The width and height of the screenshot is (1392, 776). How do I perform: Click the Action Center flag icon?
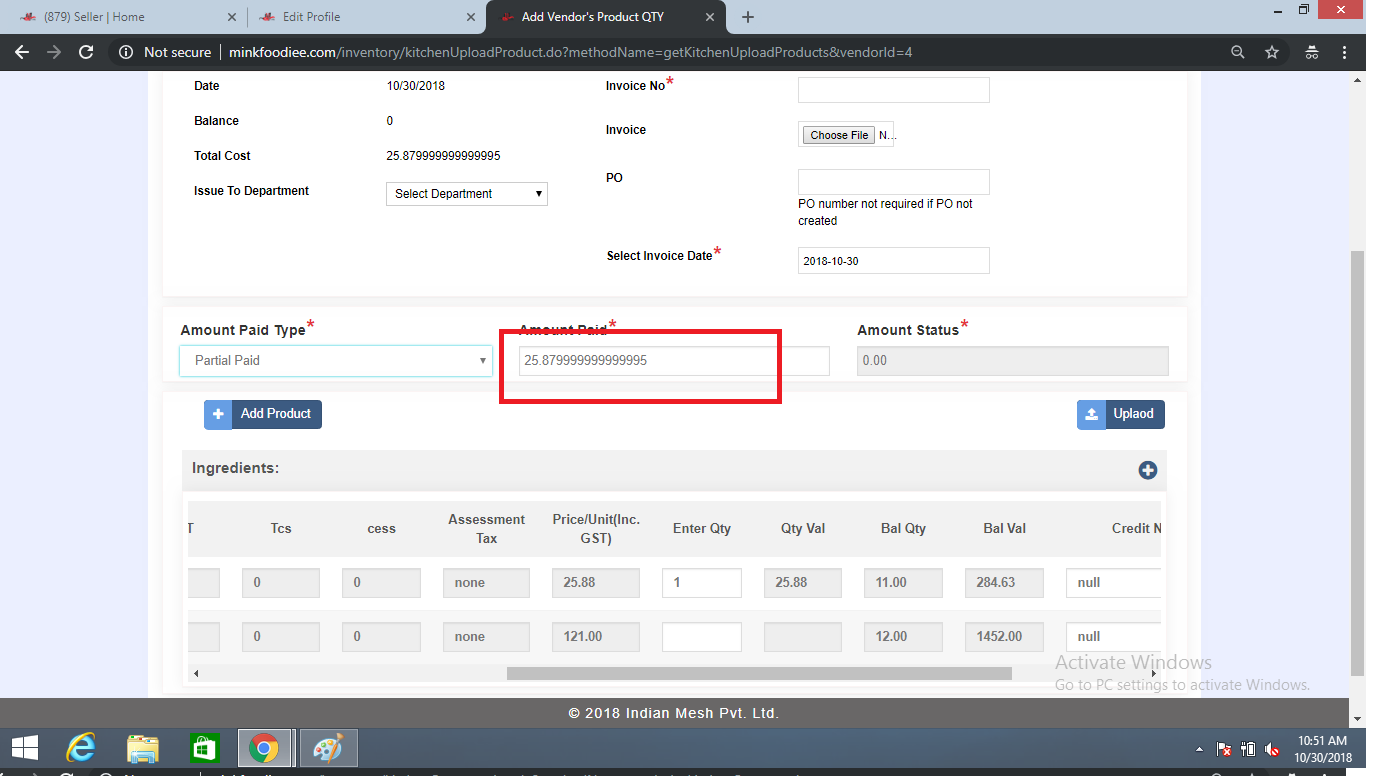click(1223, 749)
